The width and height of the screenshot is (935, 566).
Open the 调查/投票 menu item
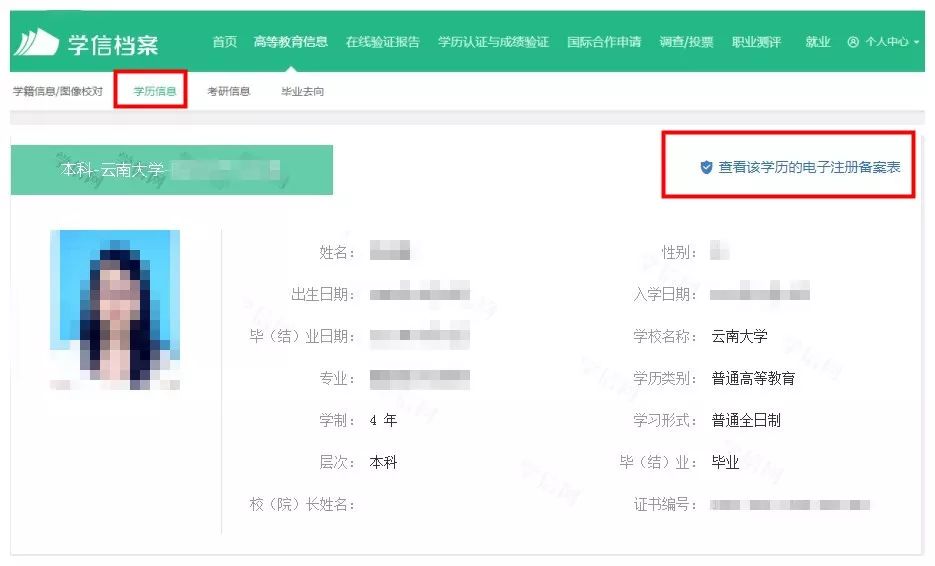click(x=686, y=42)
